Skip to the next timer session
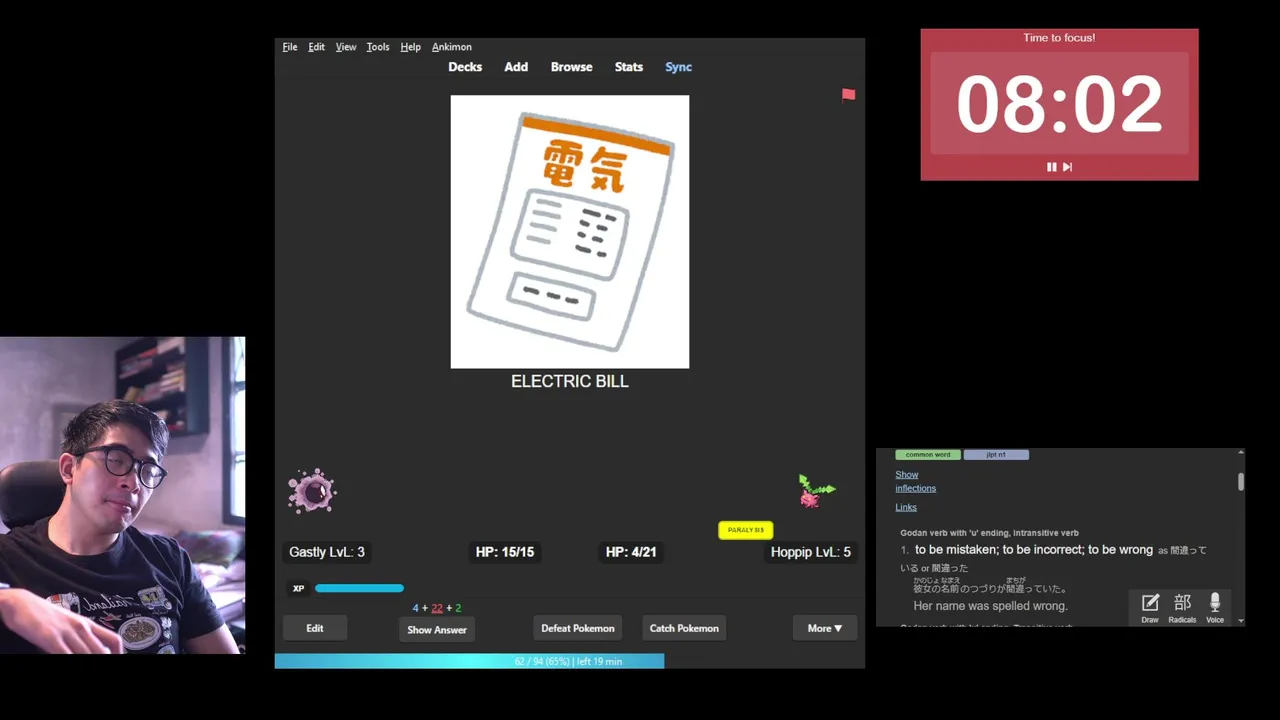The height and width of the screenshot is (720, 1280). click(x=1067, y=167)
